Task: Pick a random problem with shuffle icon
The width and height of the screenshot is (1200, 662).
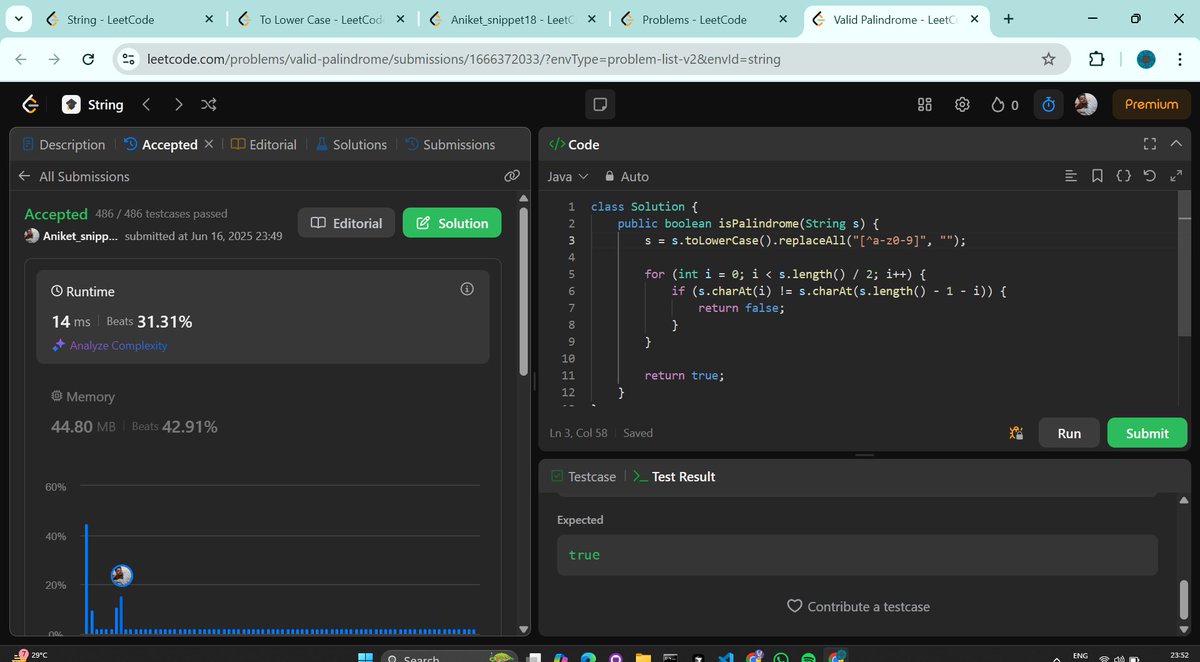Action: point(209,104)
